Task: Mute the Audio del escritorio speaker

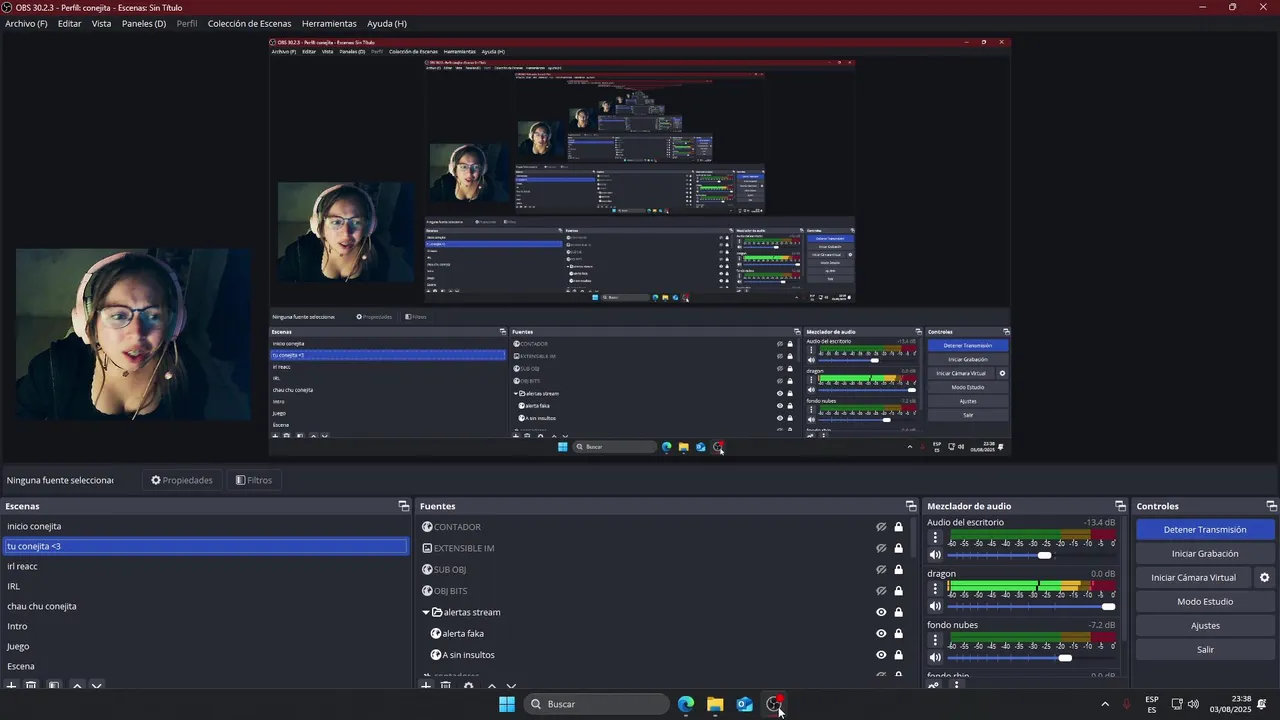Action: 935,555
